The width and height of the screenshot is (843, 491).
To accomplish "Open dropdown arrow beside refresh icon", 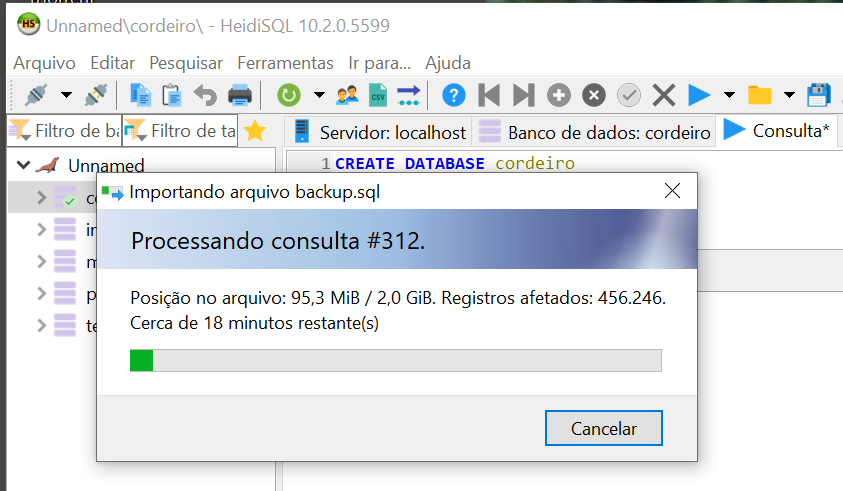I will (319, 95).
